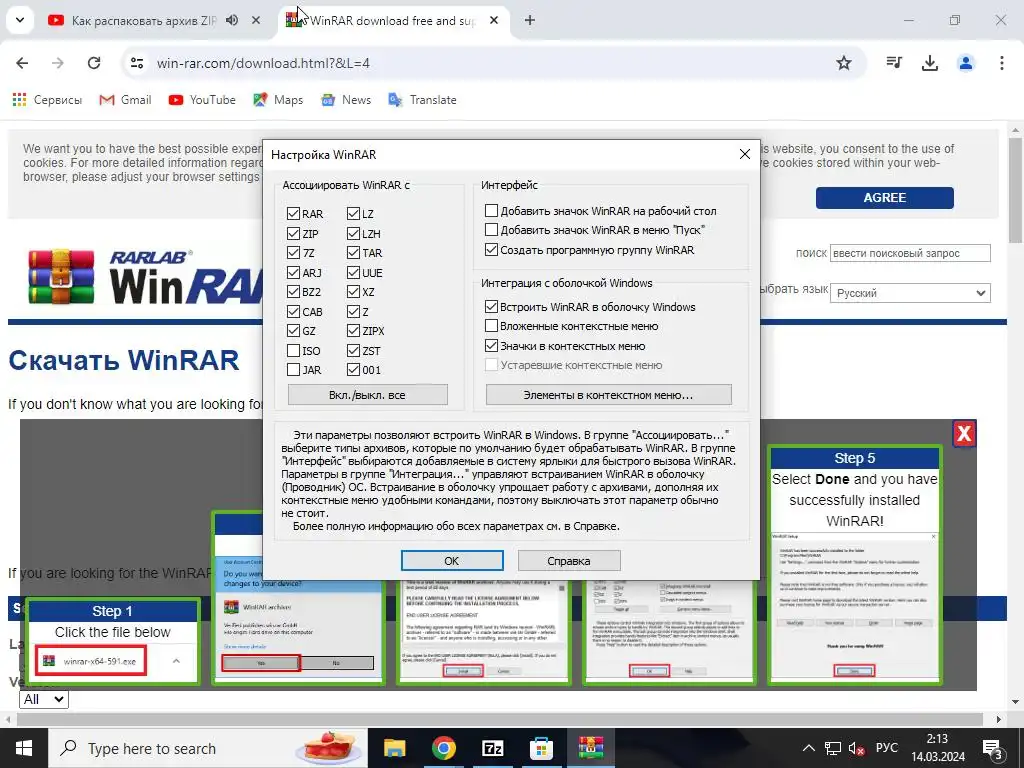Toggle Значки в контекстных меню

pyautogui.click(x=491, y=345)
